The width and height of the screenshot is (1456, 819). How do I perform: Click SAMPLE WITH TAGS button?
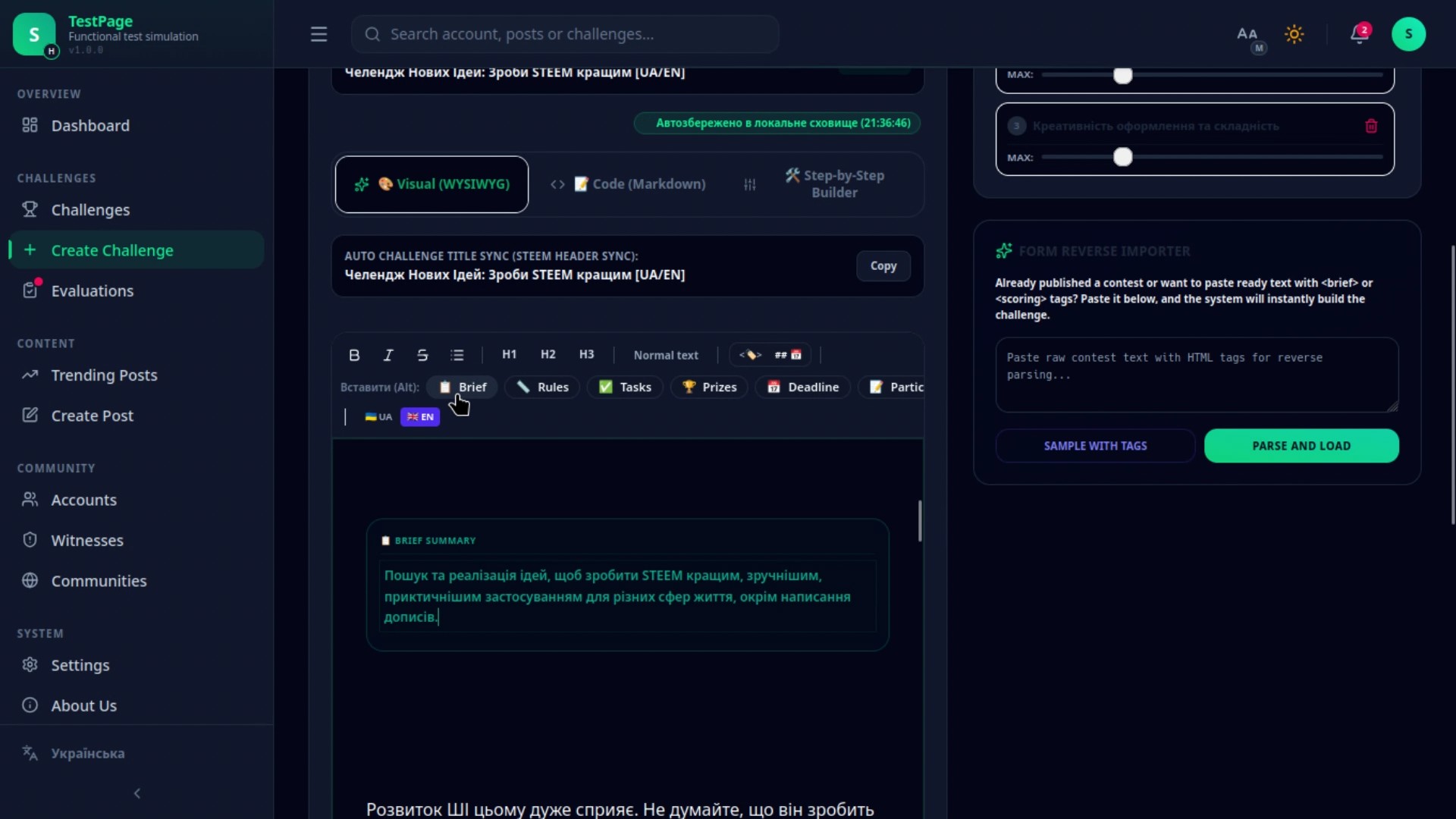(1095, 446)
